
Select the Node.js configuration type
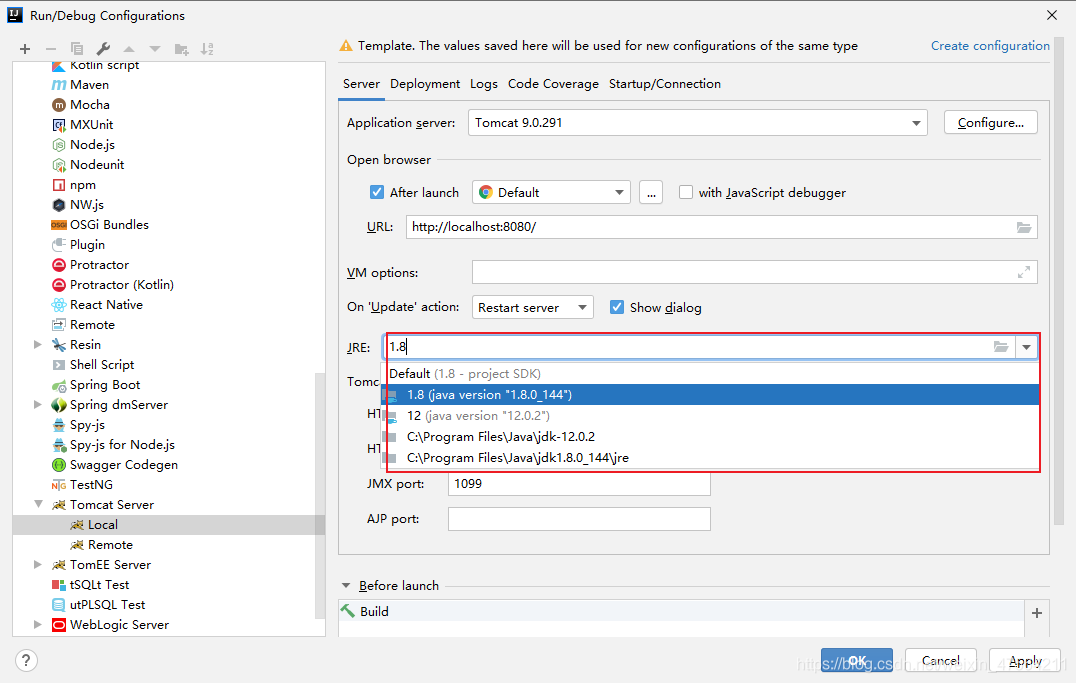[x=92, y=144]
